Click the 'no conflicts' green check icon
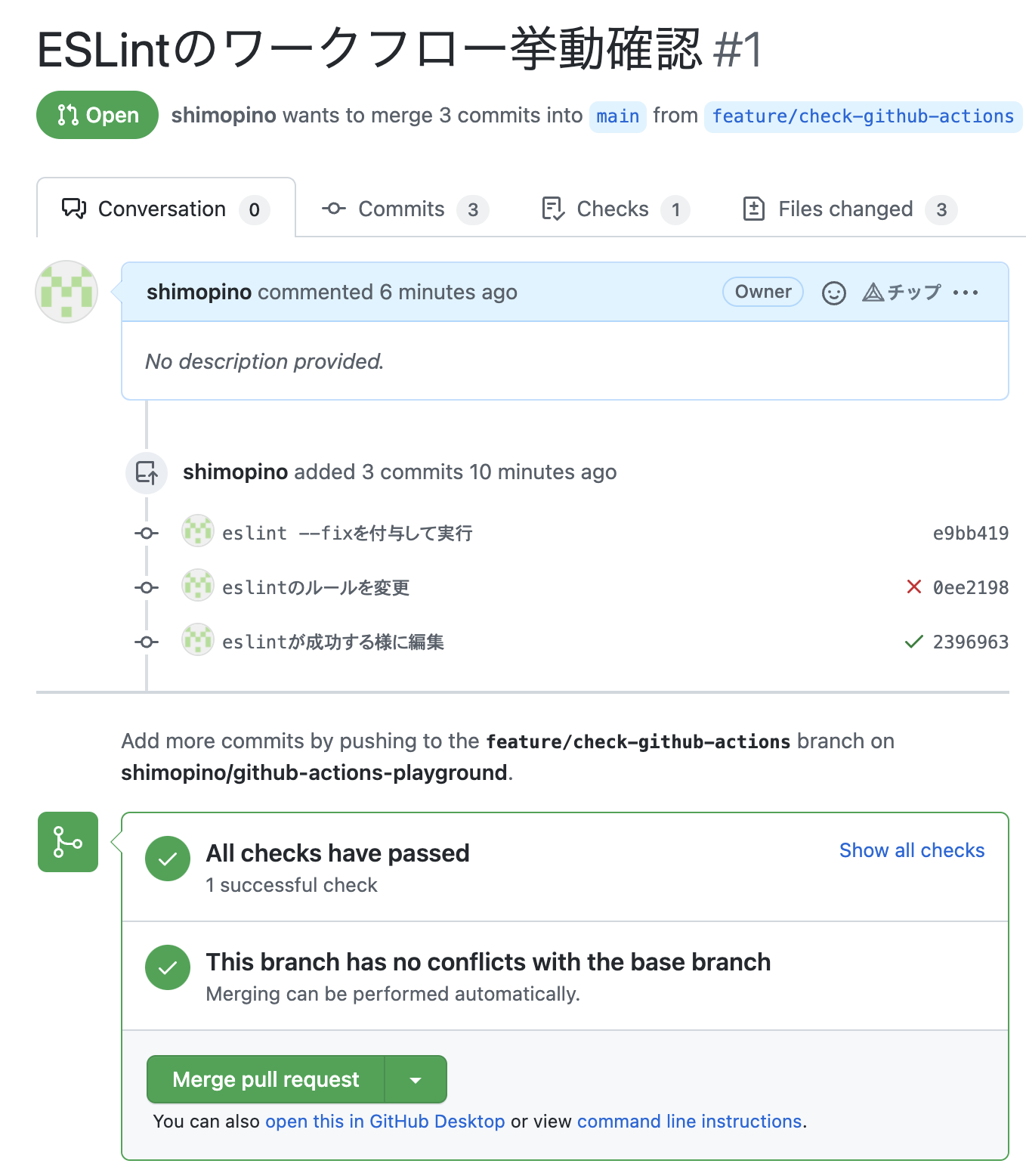 coord(168,967)
